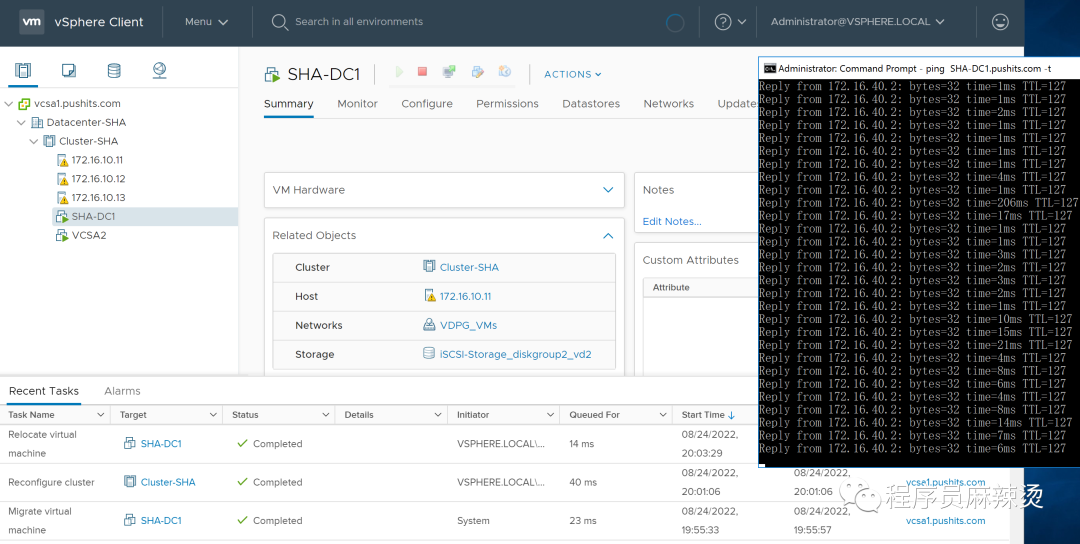Click the Take Snapshot icon
Screen dimensions: 1080x544
click(505, 72)
